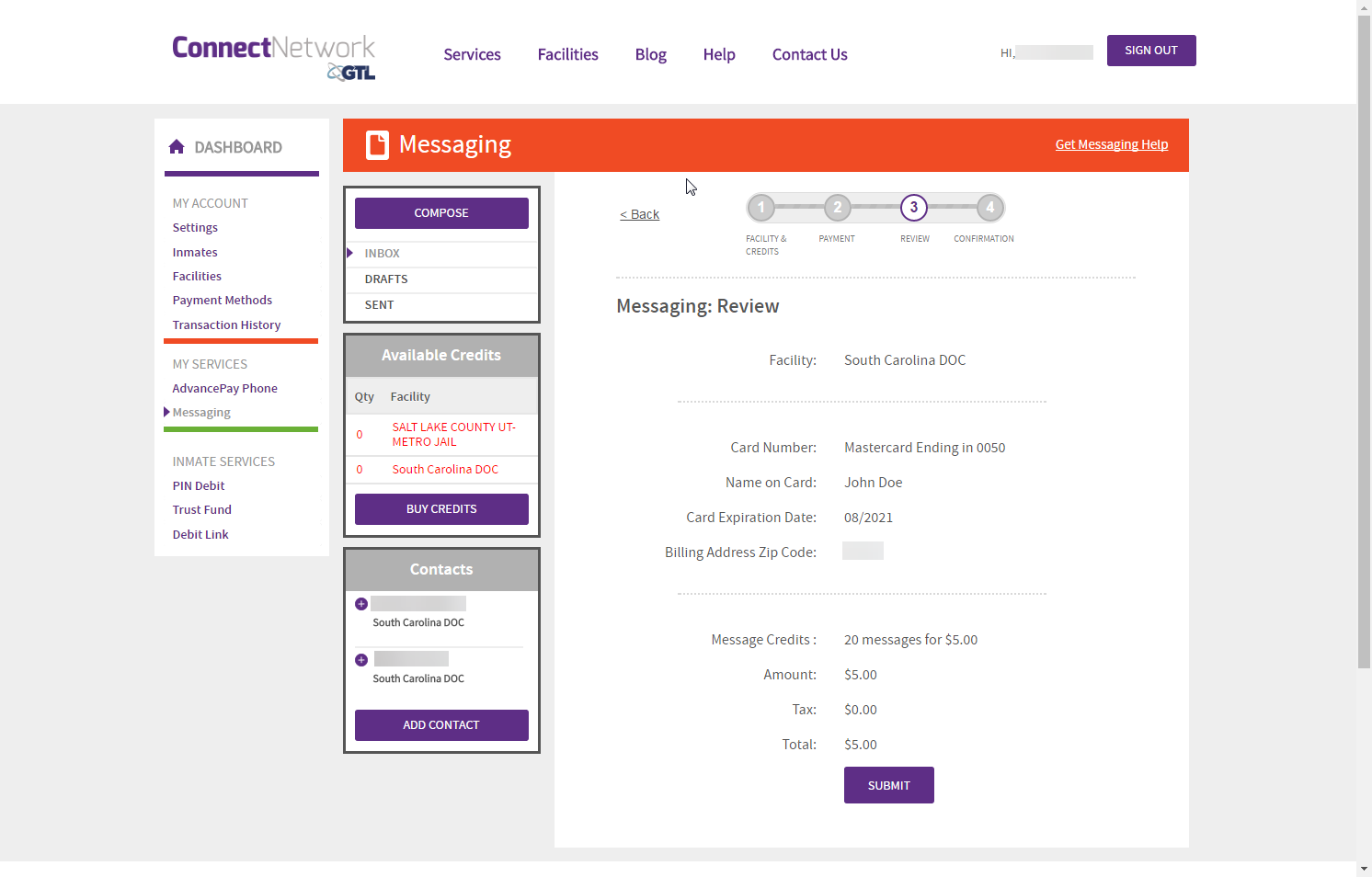Click step 4 Confirmation circle
Image resolution: width=1372 pixels, height=877 pixels.
(x=989, y=208)
